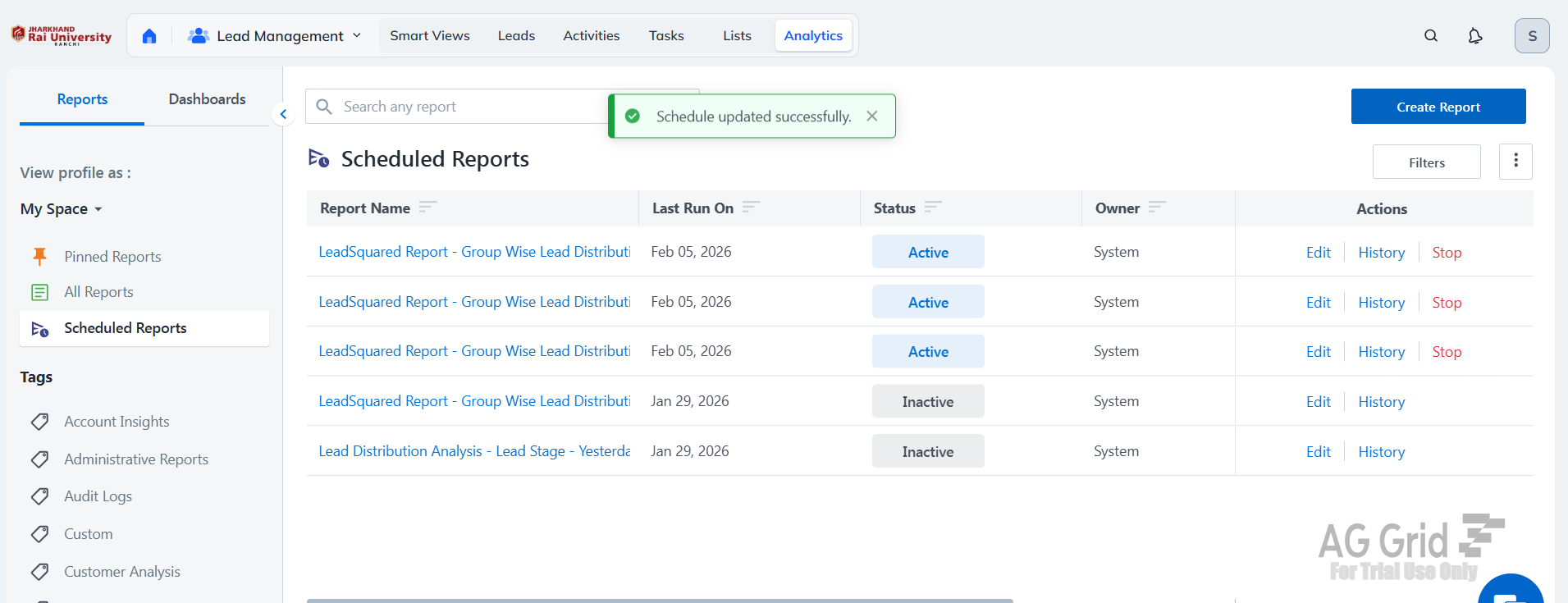Dismiss the schedule updated success notification
The image size is (1568, 603).
tap(872, 116)
